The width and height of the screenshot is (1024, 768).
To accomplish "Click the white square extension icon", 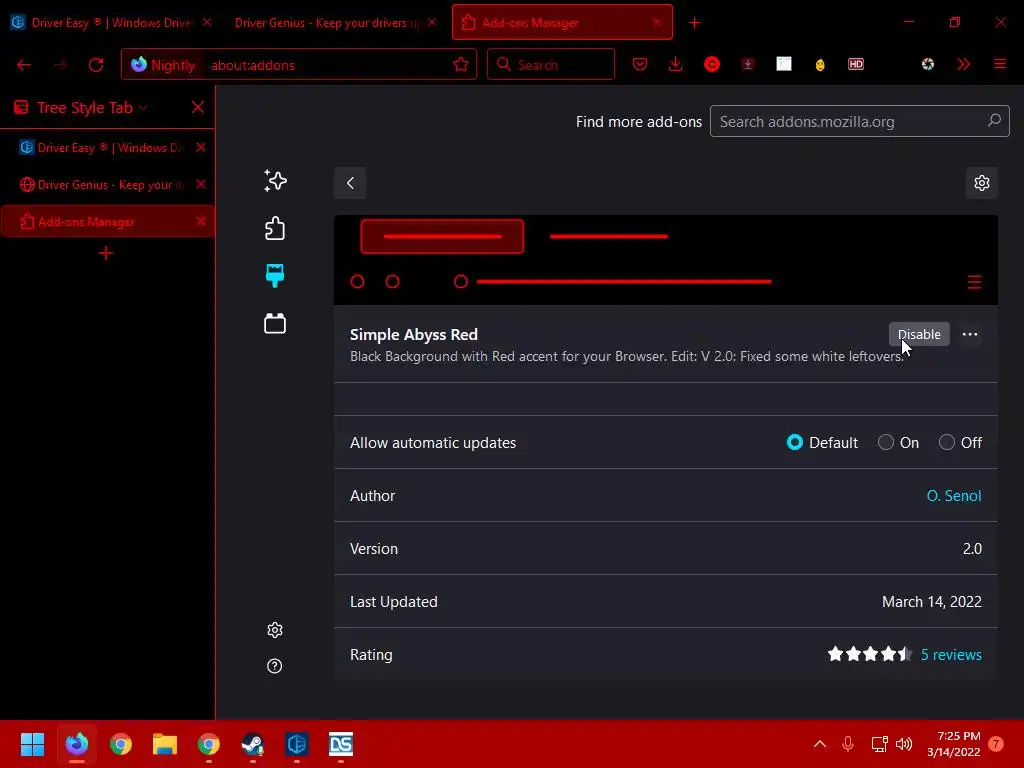I will tap(784, 64).
